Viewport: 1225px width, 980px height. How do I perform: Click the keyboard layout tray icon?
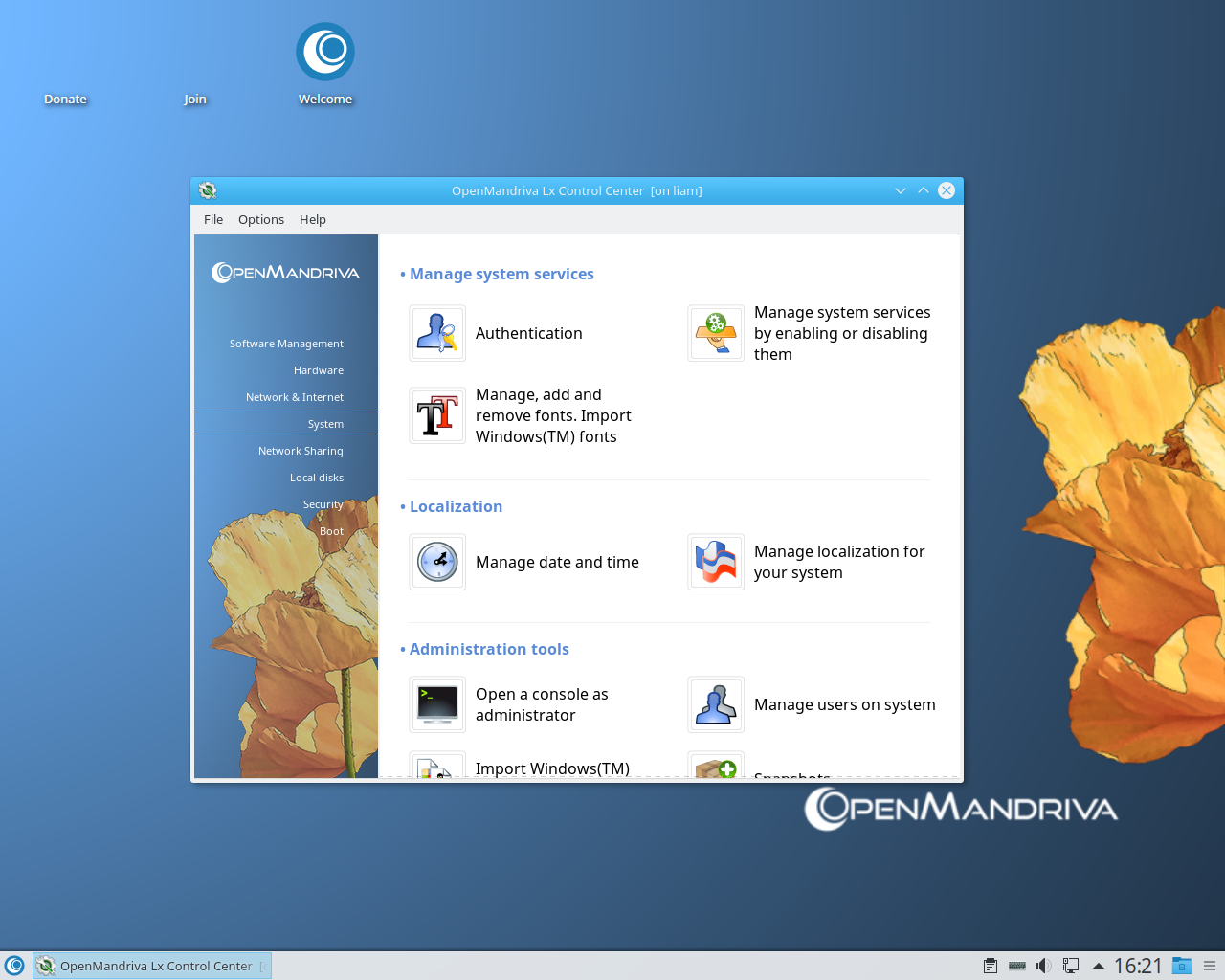click(1017, 966)
